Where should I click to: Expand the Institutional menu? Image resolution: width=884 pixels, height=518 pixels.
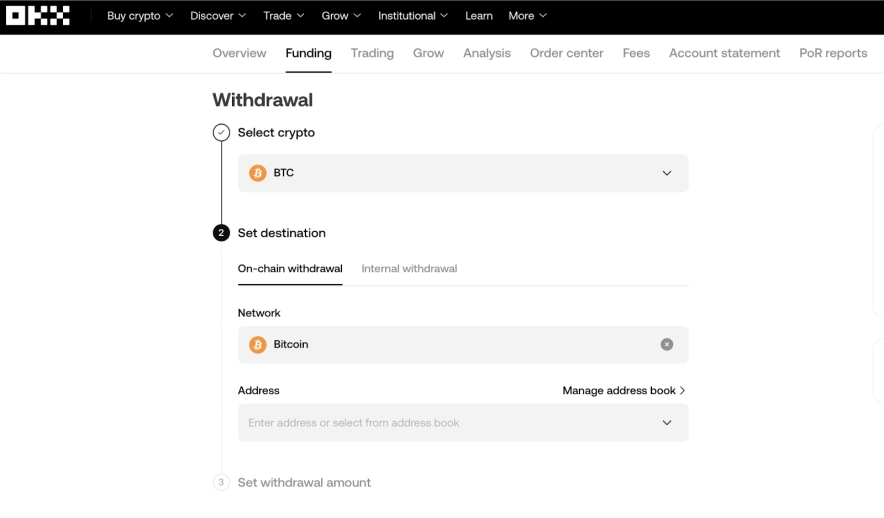(x=413, y=16)
